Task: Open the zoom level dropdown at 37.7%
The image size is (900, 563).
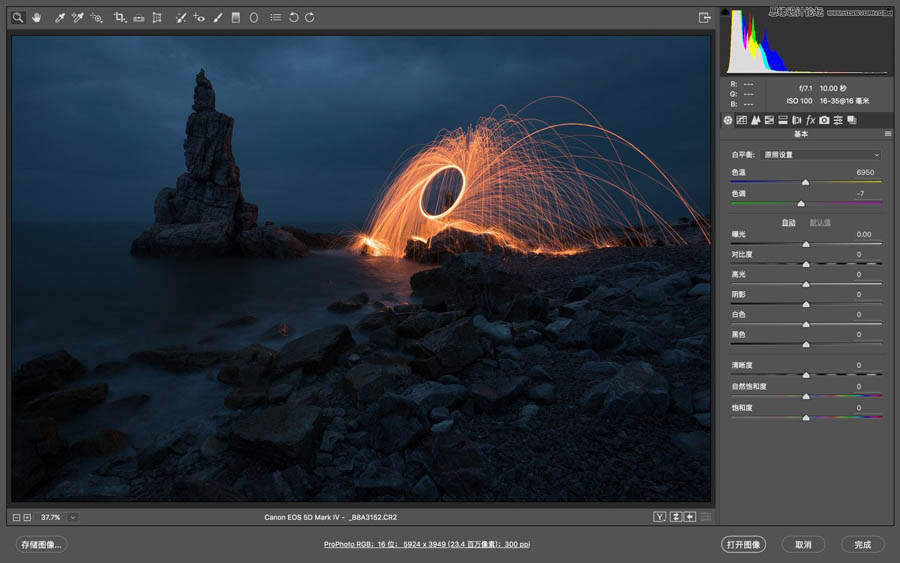Action: point(73,517)
